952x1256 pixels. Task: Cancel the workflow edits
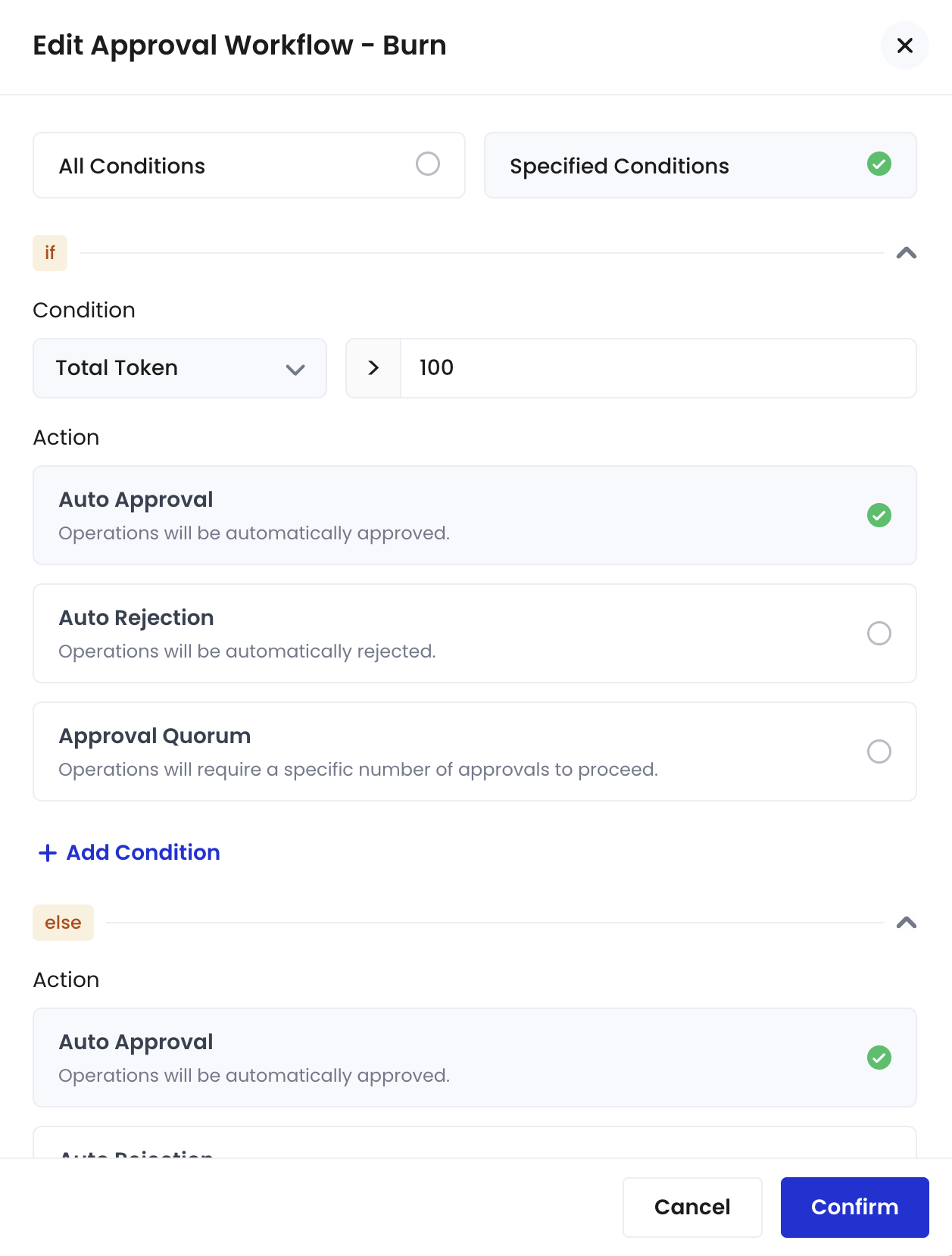(691, 1208)
